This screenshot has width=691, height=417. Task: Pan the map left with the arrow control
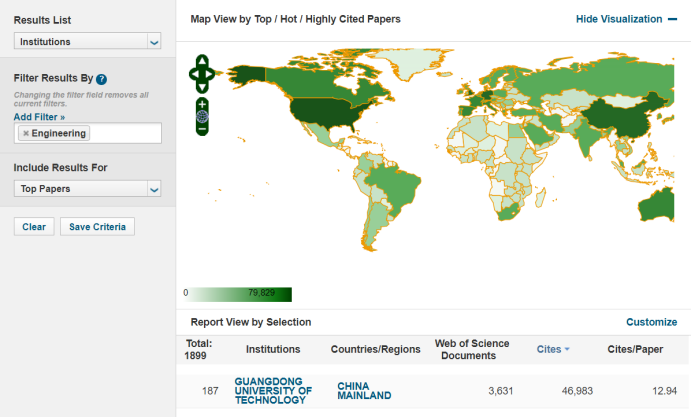pyautogui.click(x=193, y=72)
